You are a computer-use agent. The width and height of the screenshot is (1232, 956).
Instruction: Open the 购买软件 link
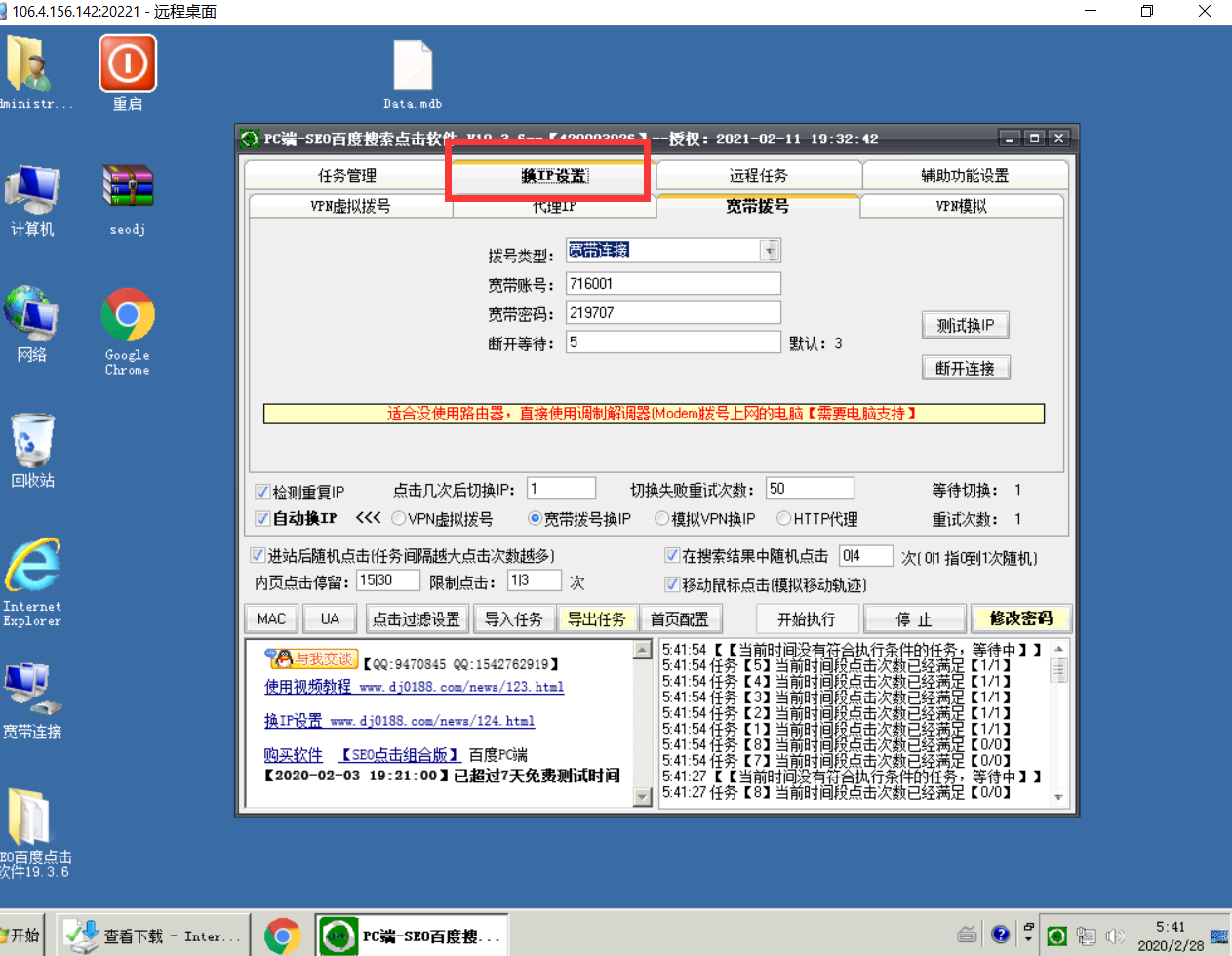click(x=293, y=755)
